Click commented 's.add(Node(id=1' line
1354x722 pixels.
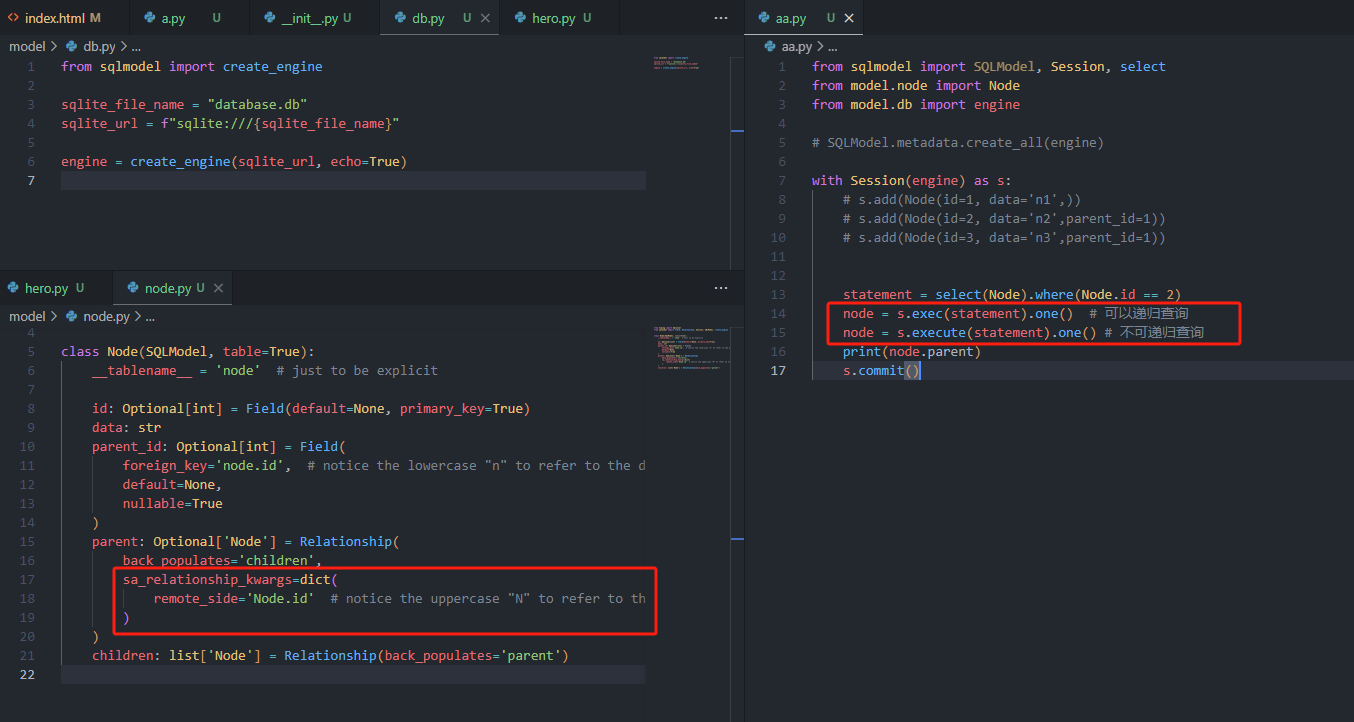962,199
